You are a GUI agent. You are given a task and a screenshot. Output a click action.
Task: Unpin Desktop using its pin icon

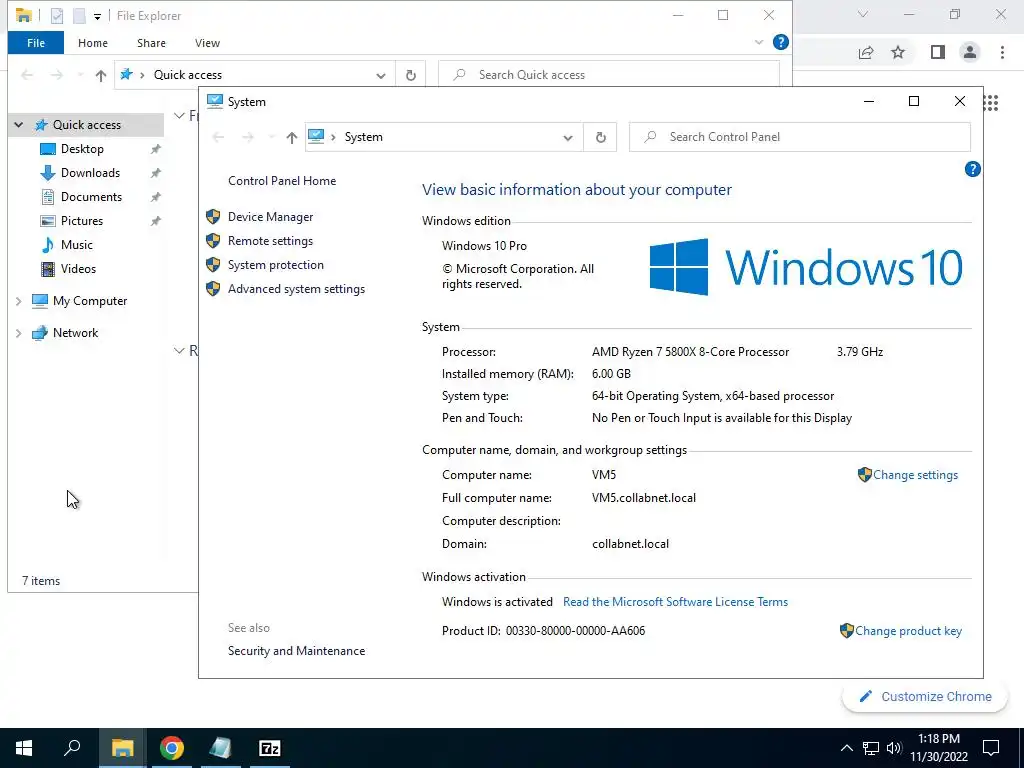point(155,150)
